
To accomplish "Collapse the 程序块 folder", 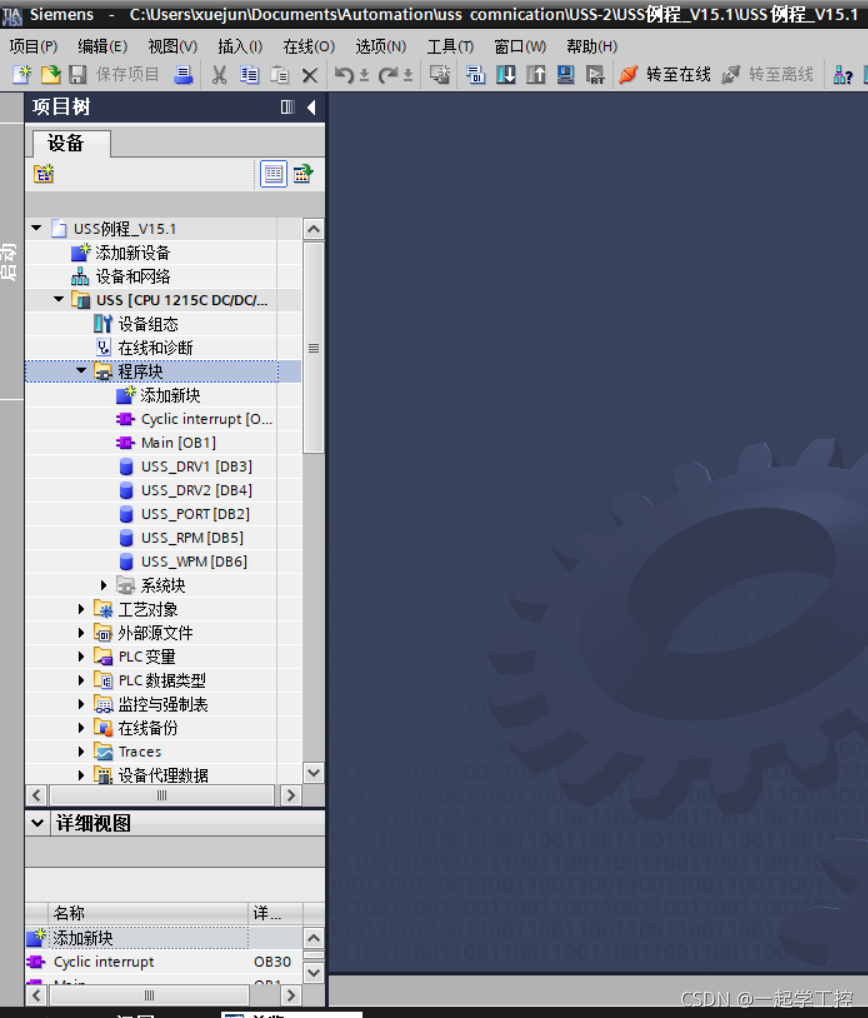I will (x=81, y=371).
